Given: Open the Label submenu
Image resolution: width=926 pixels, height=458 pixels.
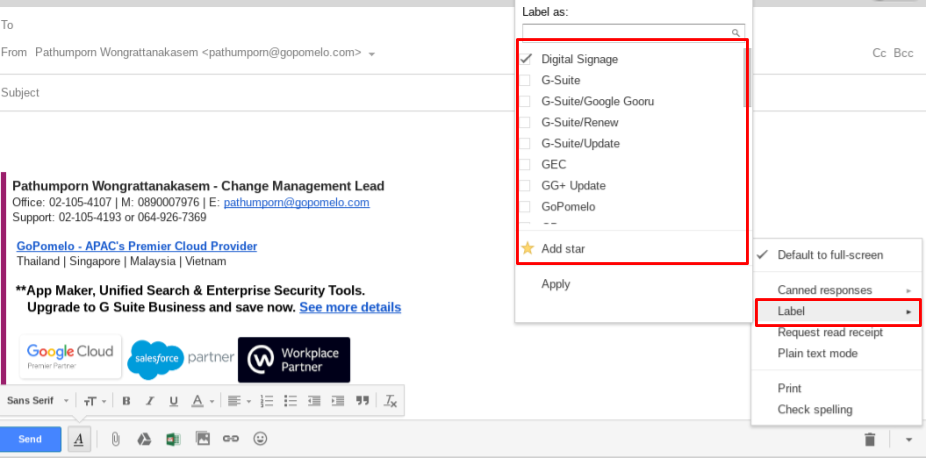Looking at the screenshot, I should [837, 312].
